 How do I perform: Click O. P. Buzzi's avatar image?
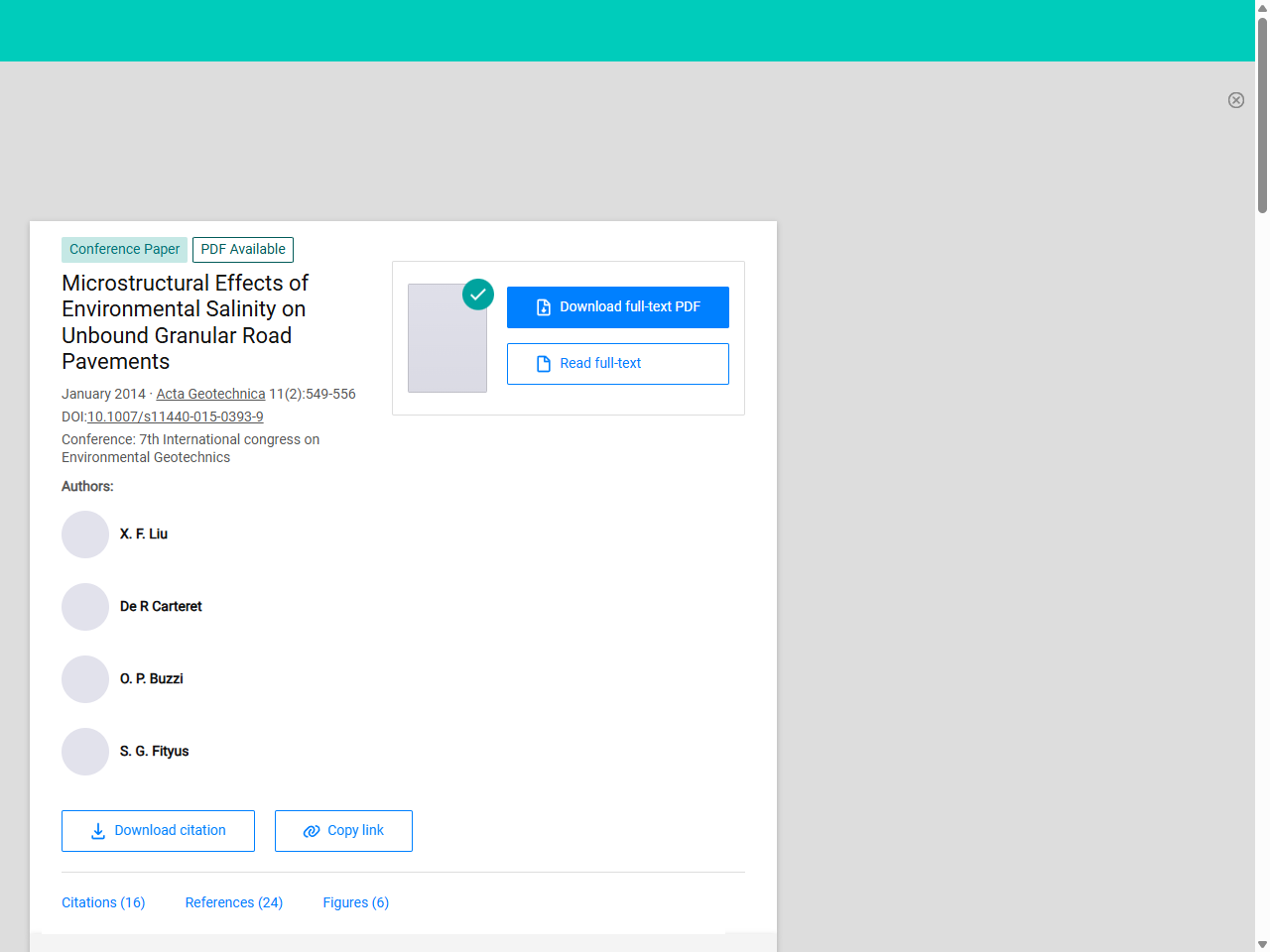(x=85, y=679)
